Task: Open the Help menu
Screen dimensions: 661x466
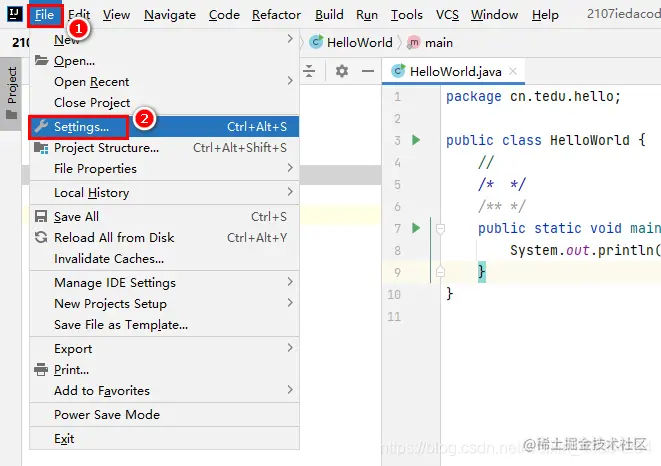Action: [x=545, y=15]
